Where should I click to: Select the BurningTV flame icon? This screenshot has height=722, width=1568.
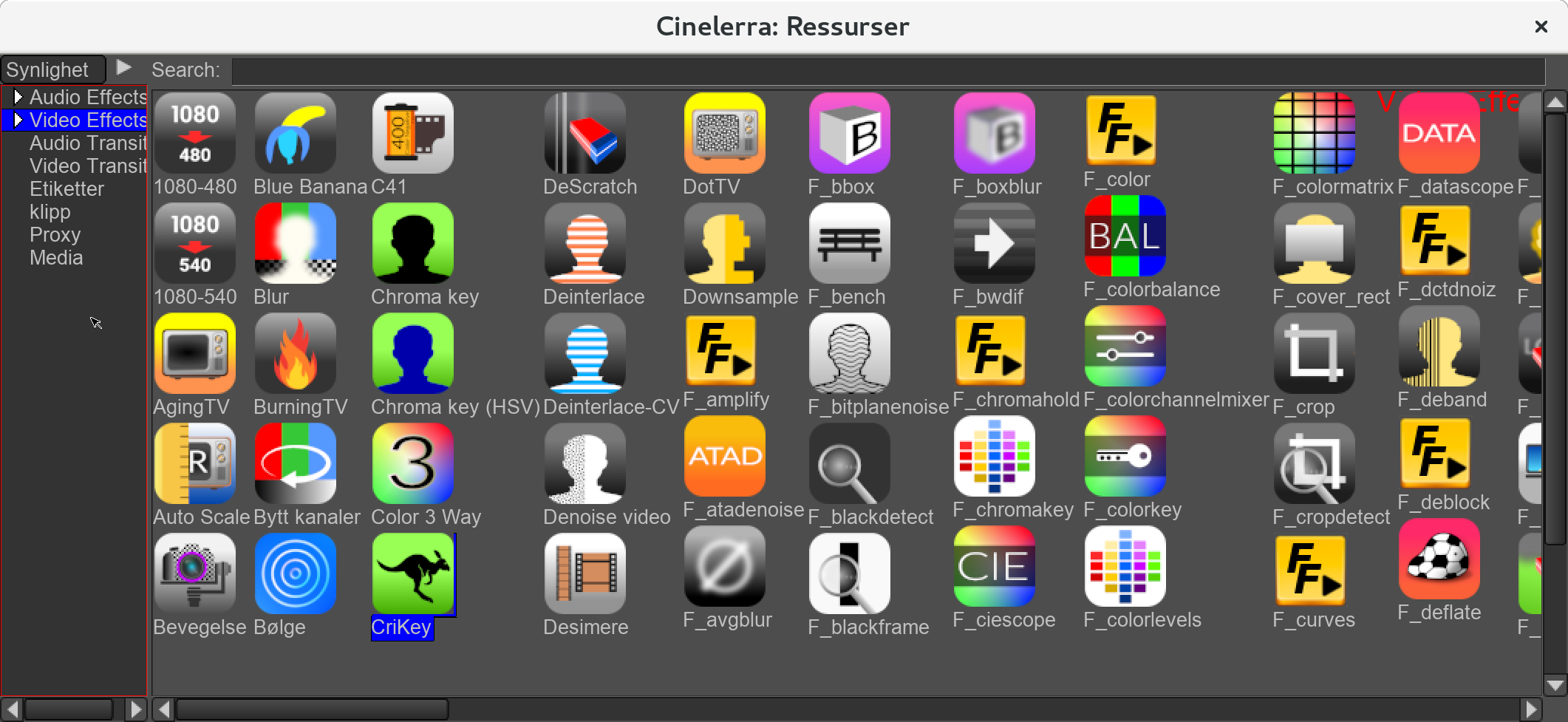coord(295,353)
